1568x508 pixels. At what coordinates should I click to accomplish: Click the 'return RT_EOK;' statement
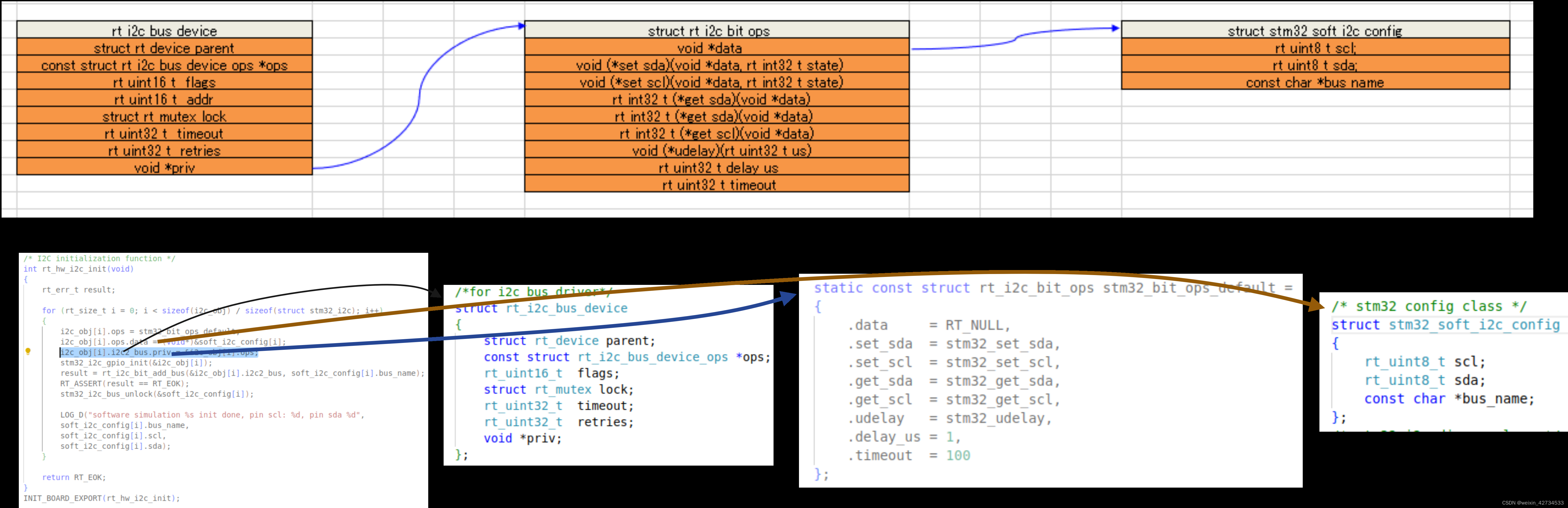[74, 478]
